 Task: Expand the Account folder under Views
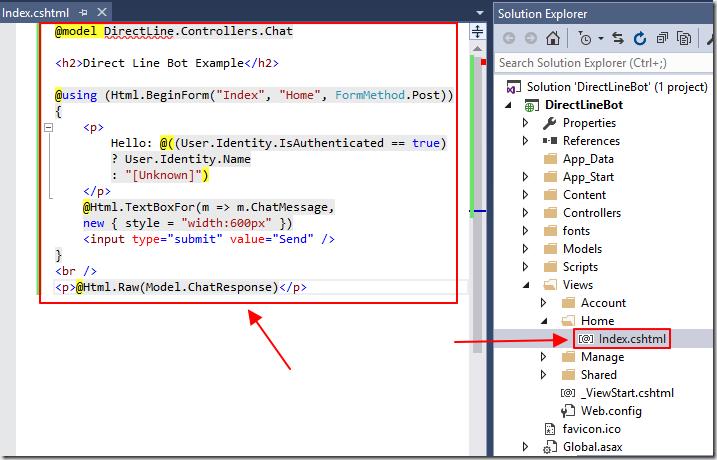543,303
